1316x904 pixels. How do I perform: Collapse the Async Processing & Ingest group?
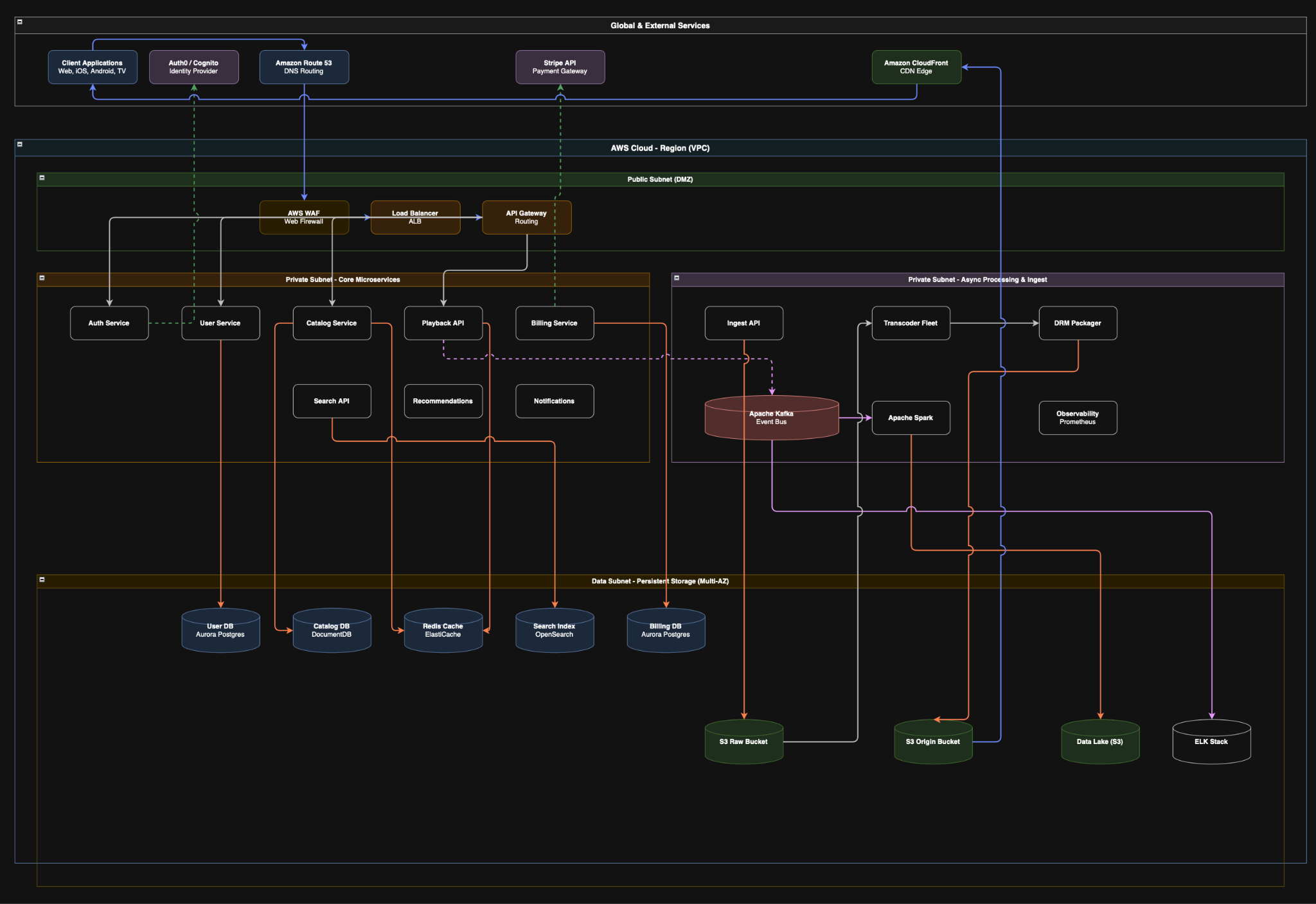[677, 278]
